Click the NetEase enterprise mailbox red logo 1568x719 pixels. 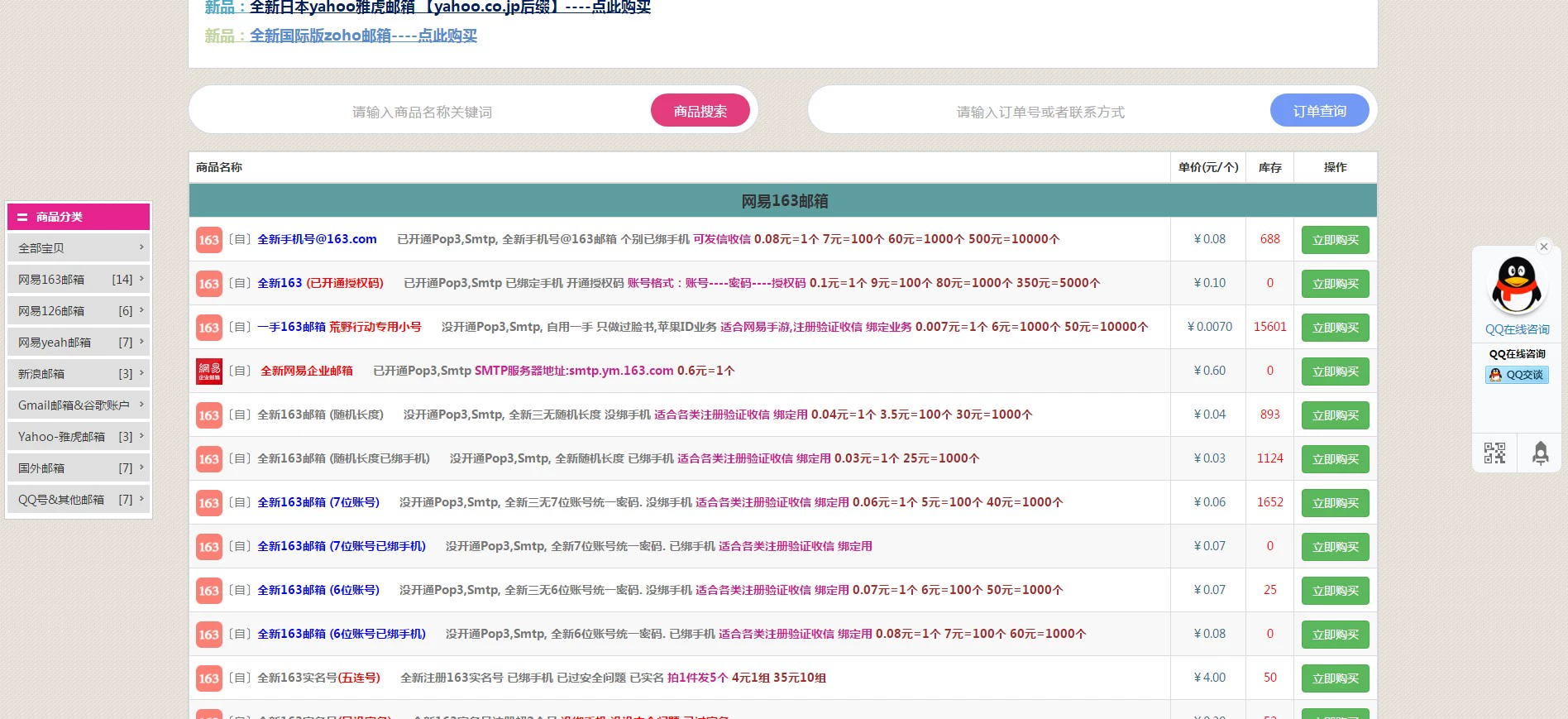pos(209,371)
